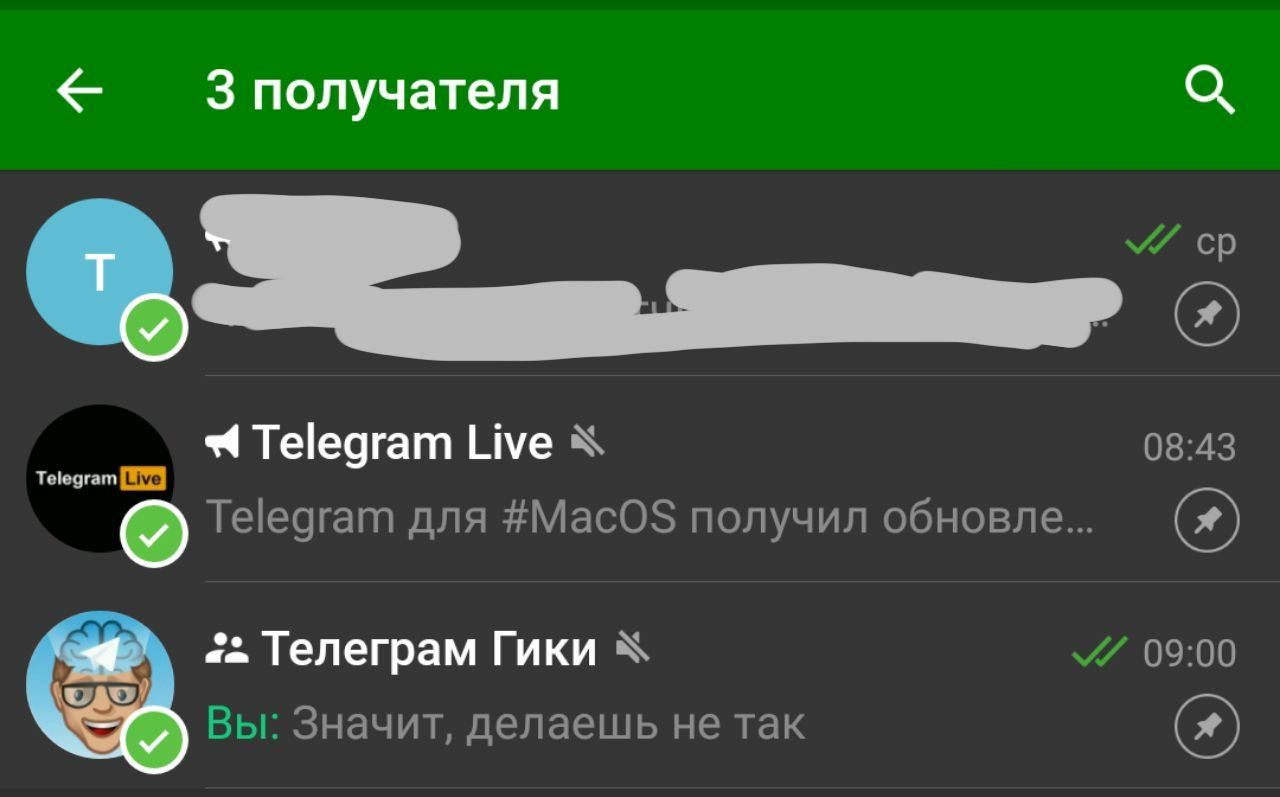Click the muted bell icon next to Telegram Live
Viewport: 1280px width, 797px height.
tap(588, 441)
